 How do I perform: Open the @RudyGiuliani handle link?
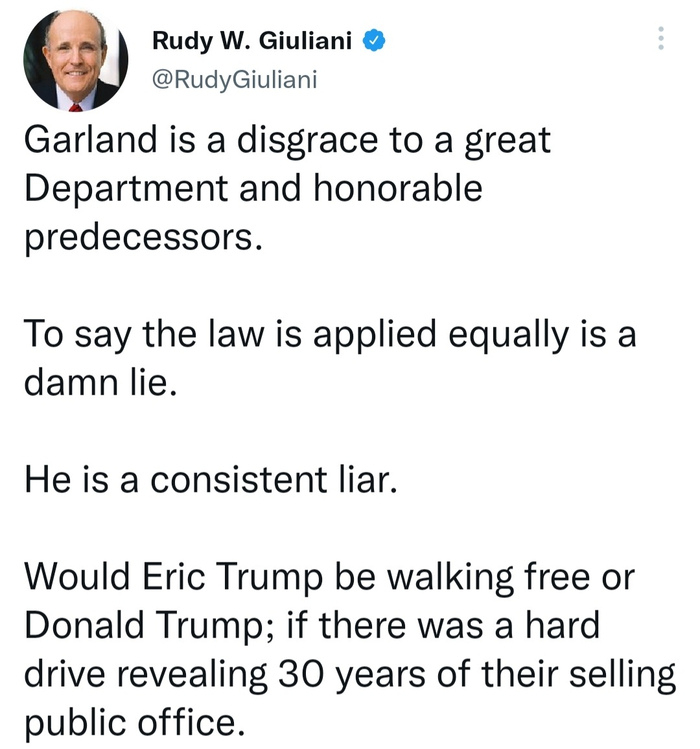point(233,79)
